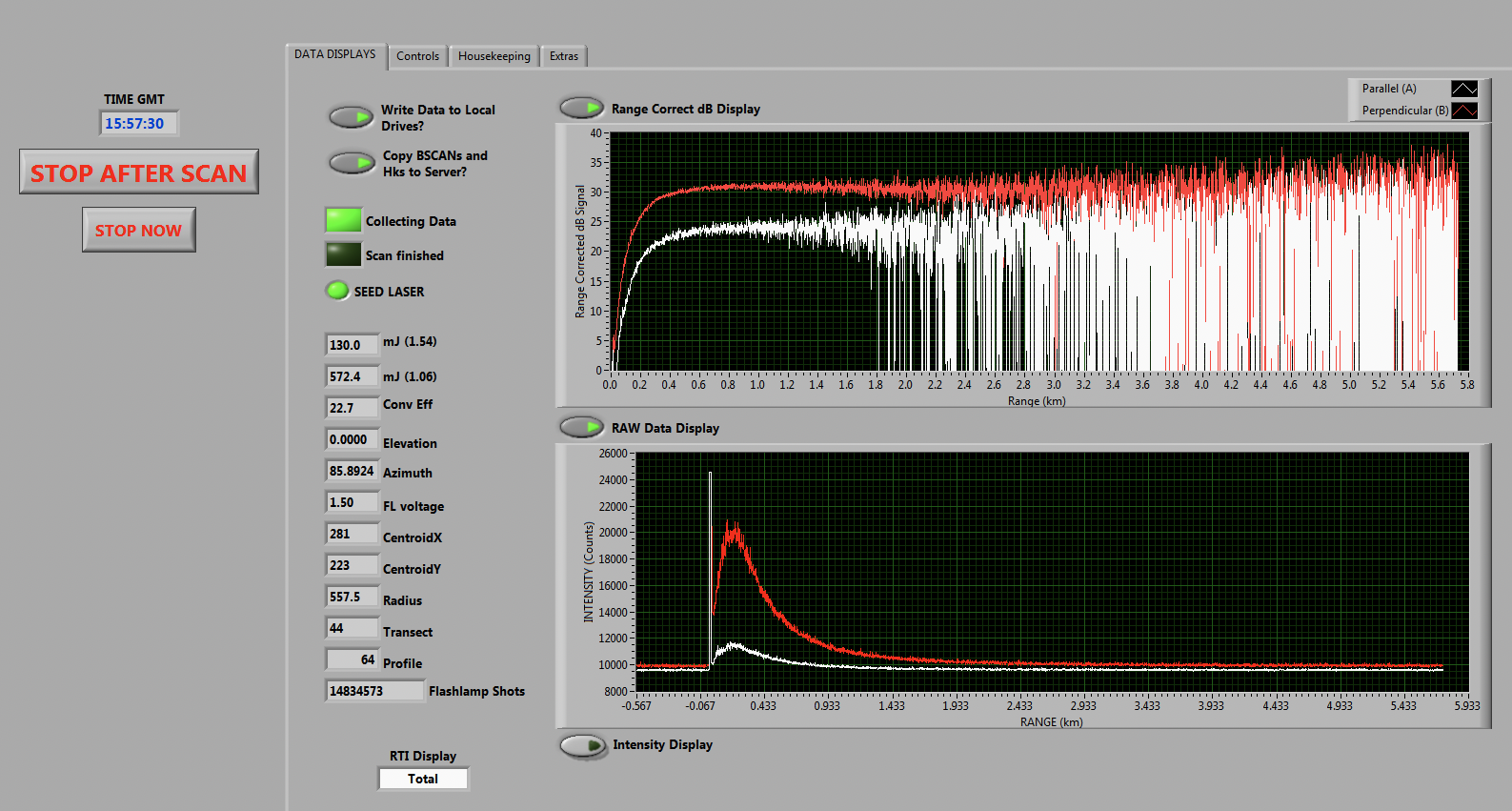Open the Controls tab

click(417, 56)
